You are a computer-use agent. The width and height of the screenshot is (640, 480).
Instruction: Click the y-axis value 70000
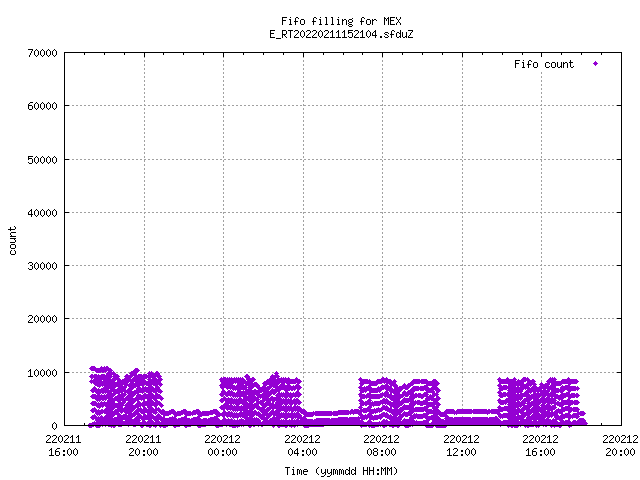click(x=42, y=53)
